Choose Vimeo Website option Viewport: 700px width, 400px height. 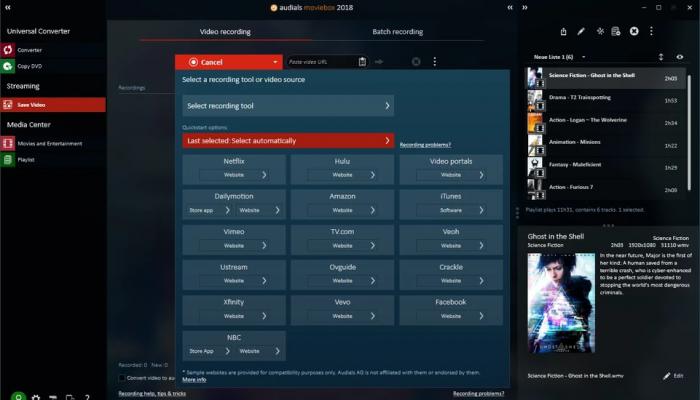(234, 246)
